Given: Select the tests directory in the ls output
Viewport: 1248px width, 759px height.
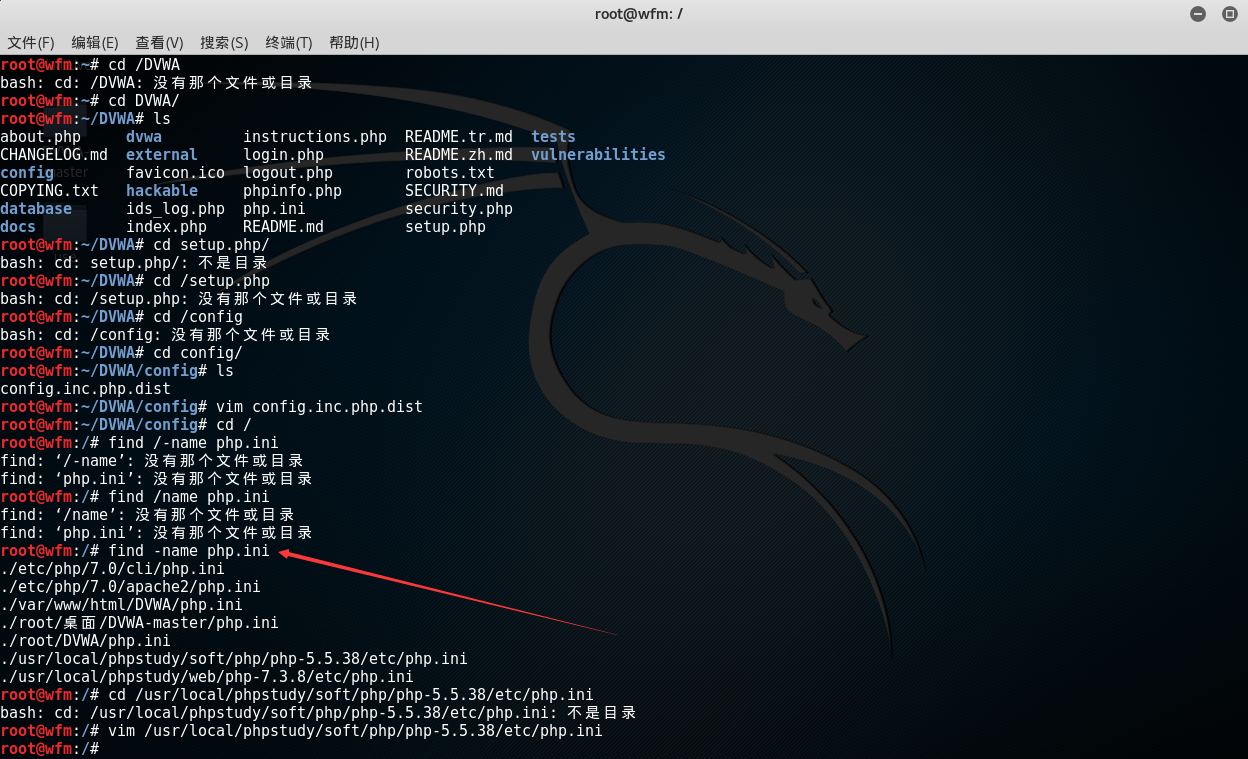Looking at the screenshot, I should pos(552,136).
